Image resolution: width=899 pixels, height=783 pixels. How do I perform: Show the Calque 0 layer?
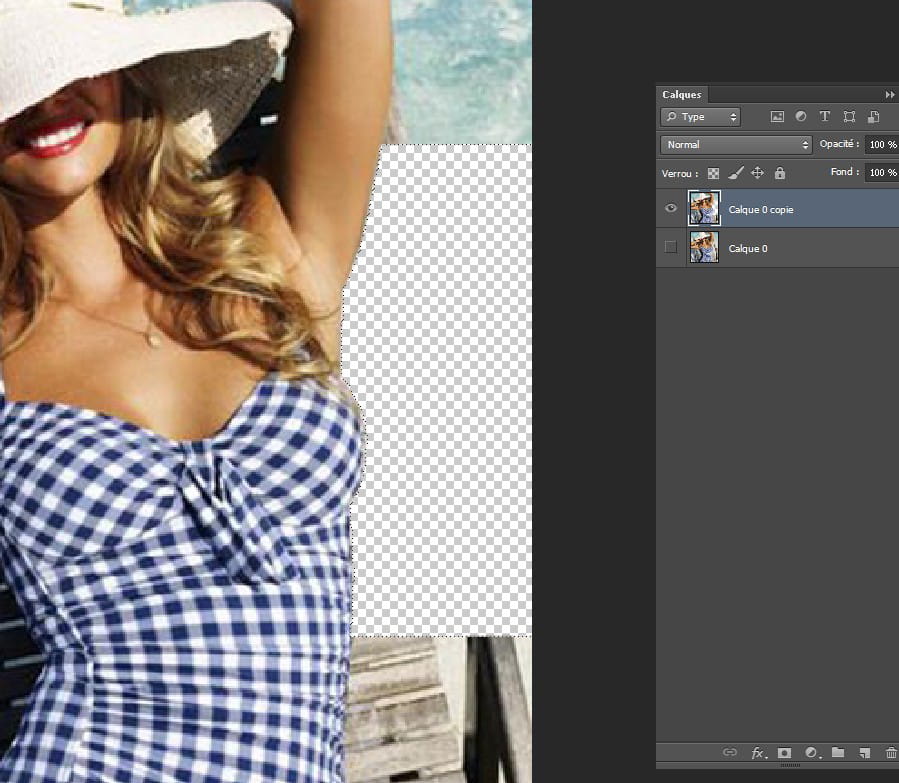[671, 247]
